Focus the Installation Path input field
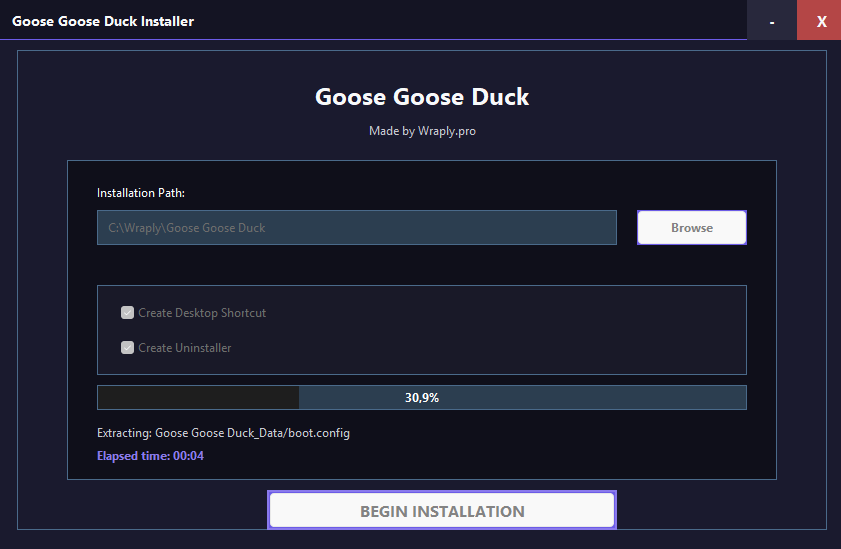The image size is (841, 549). coord(357,227)
